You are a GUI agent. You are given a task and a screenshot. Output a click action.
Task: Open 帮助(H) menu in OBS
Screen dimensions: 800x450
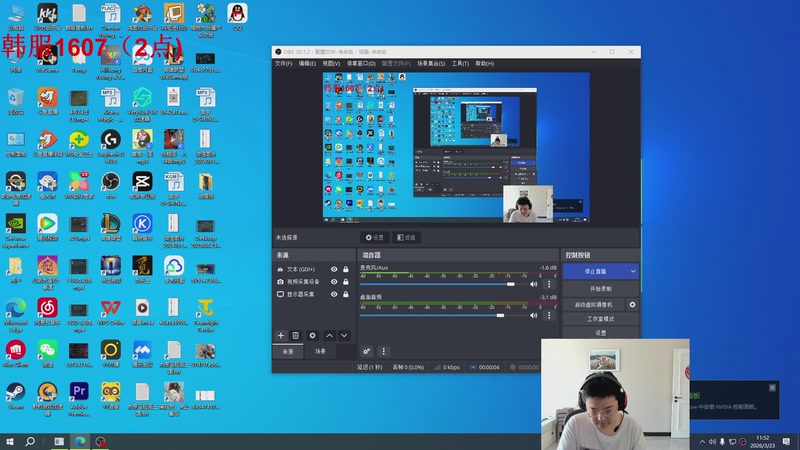[x=485, y=64]
